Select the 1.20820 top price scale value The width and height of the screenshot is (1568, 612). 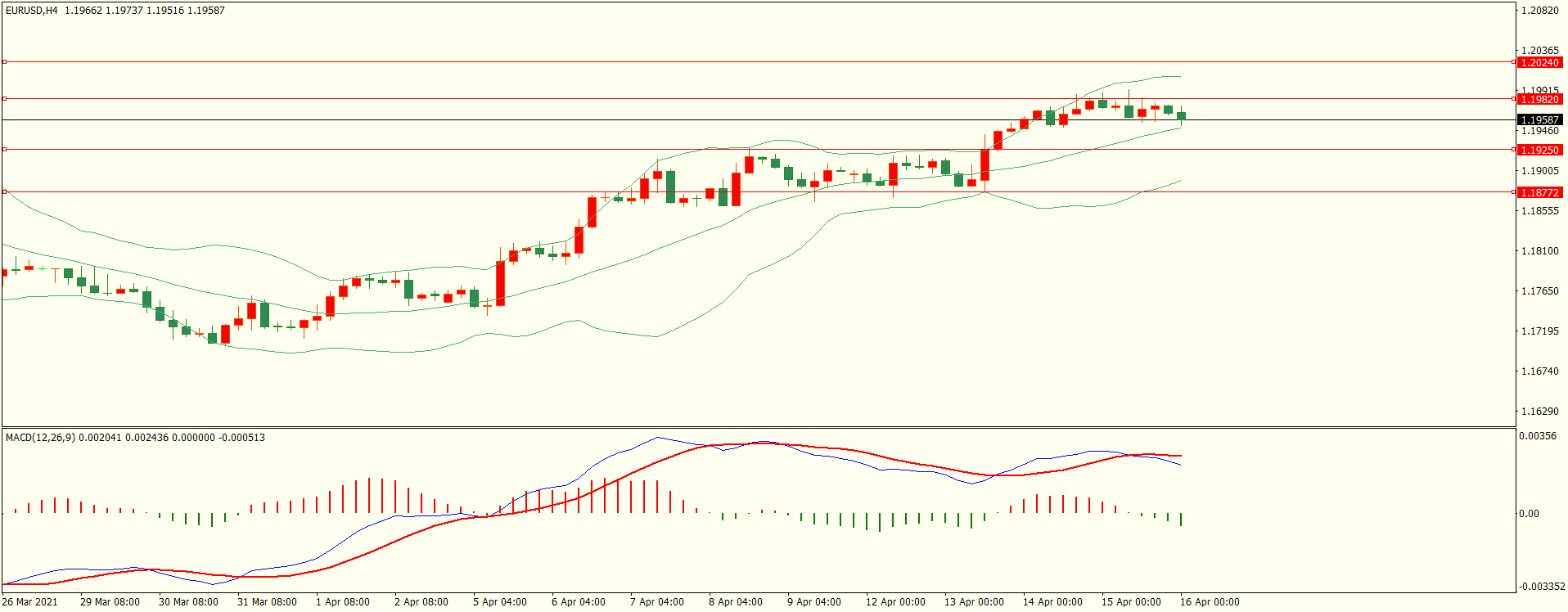point(1539,11)
